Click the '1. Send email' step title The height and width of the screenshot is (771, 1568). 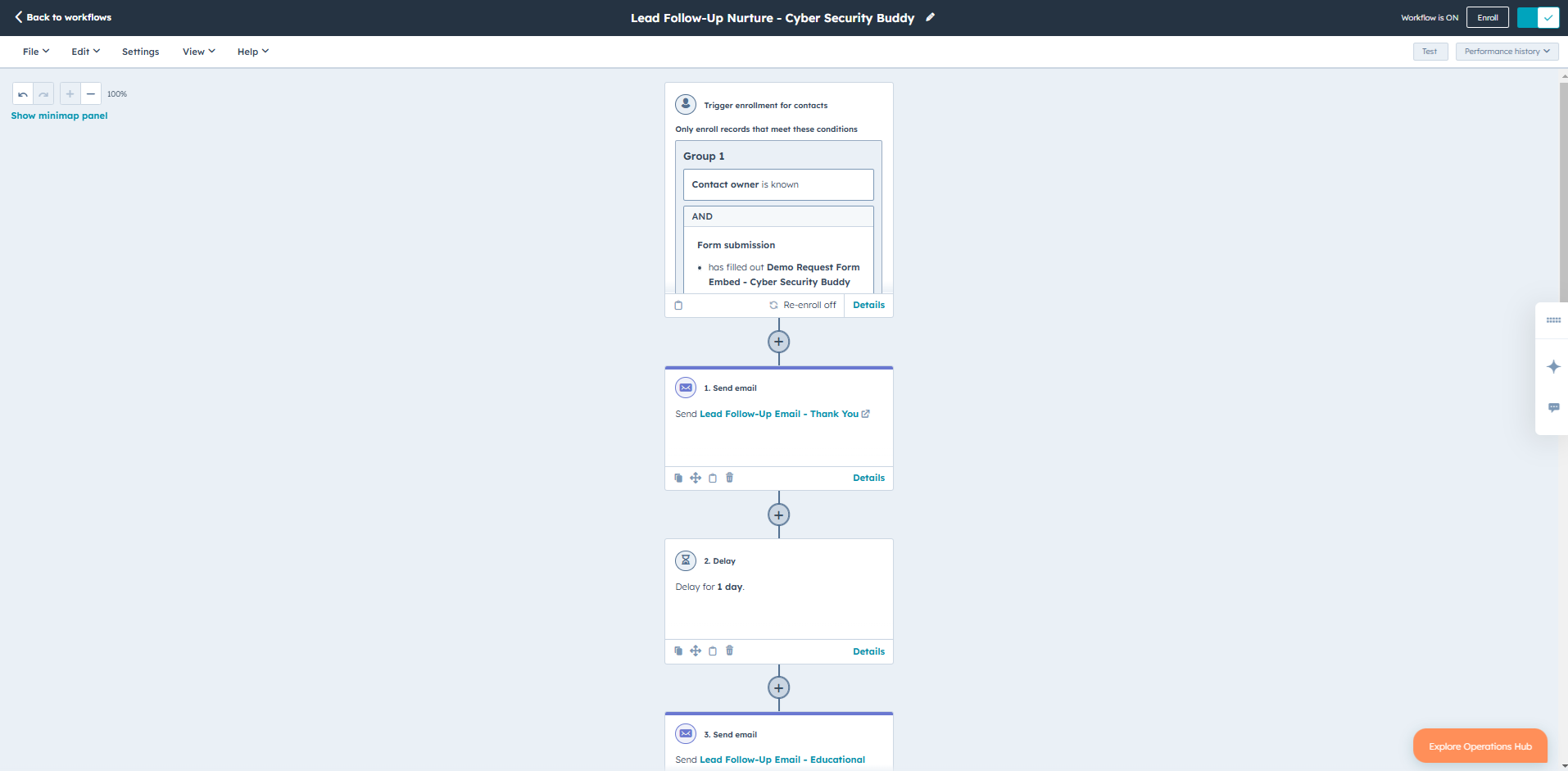tap(730, 388)
